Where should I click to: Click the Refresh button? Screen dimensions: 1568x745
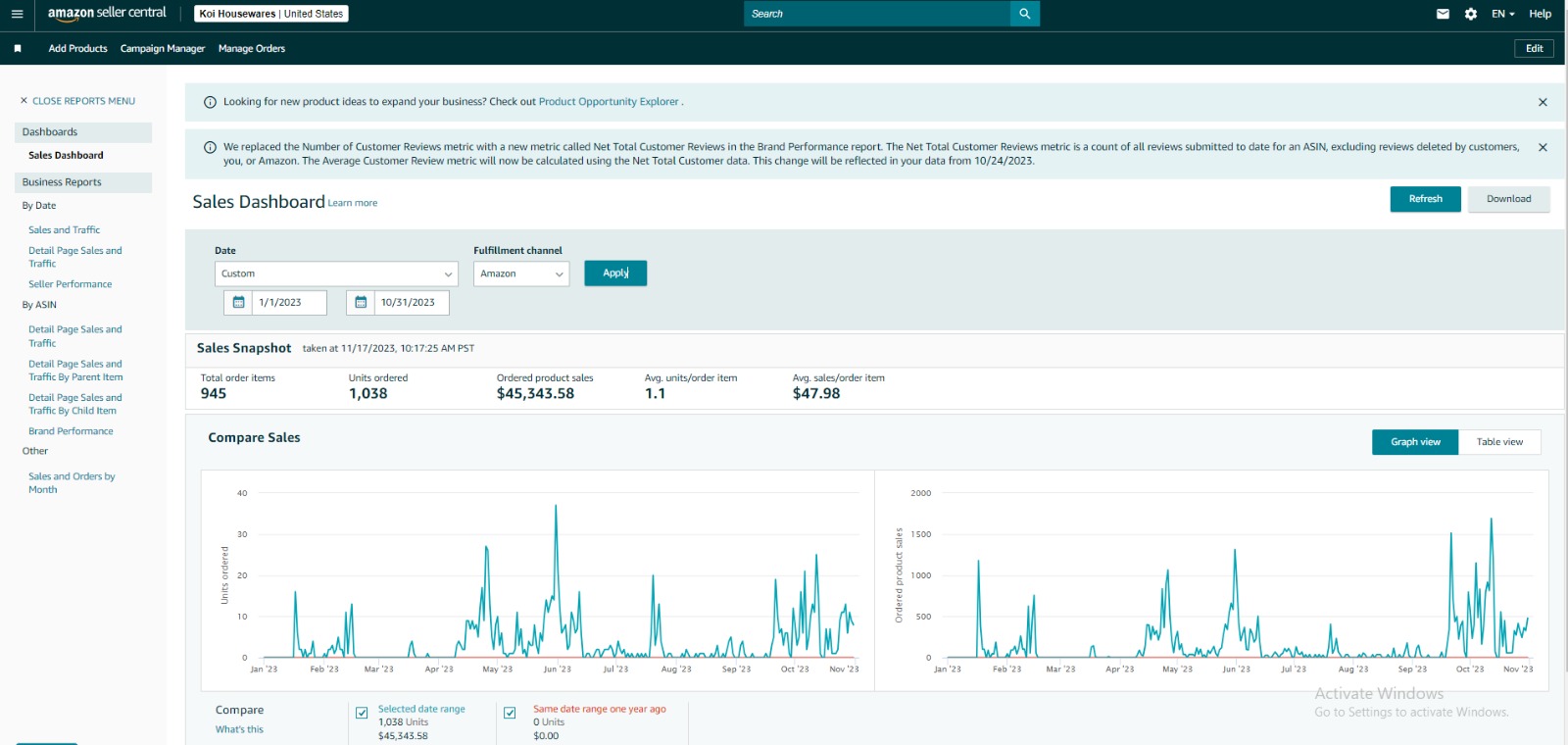(1425, 199)
